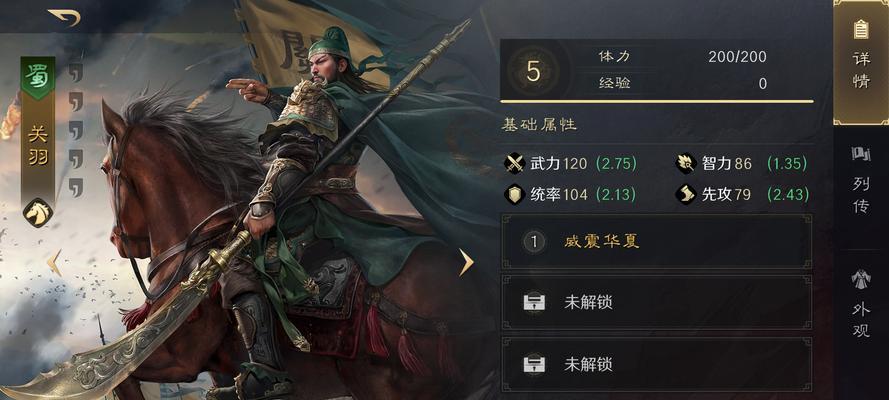Viewport: 889px width, 400px height.
Task: Tap the cavalry horse emblem icon
Action: [x=38, y=212]
